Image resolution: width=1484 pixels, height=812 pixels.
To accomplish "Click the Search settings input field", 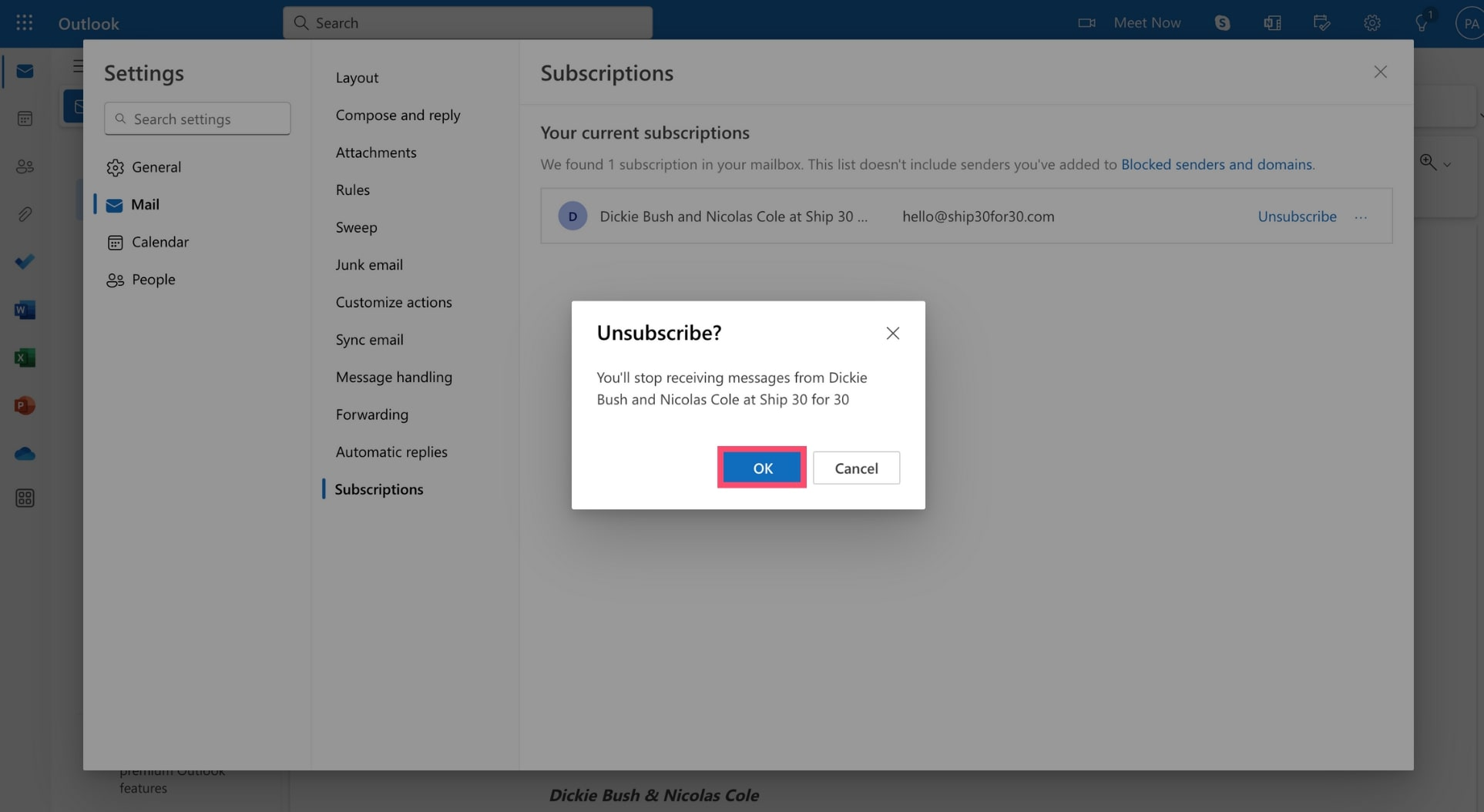I will (x=197, y=119).
